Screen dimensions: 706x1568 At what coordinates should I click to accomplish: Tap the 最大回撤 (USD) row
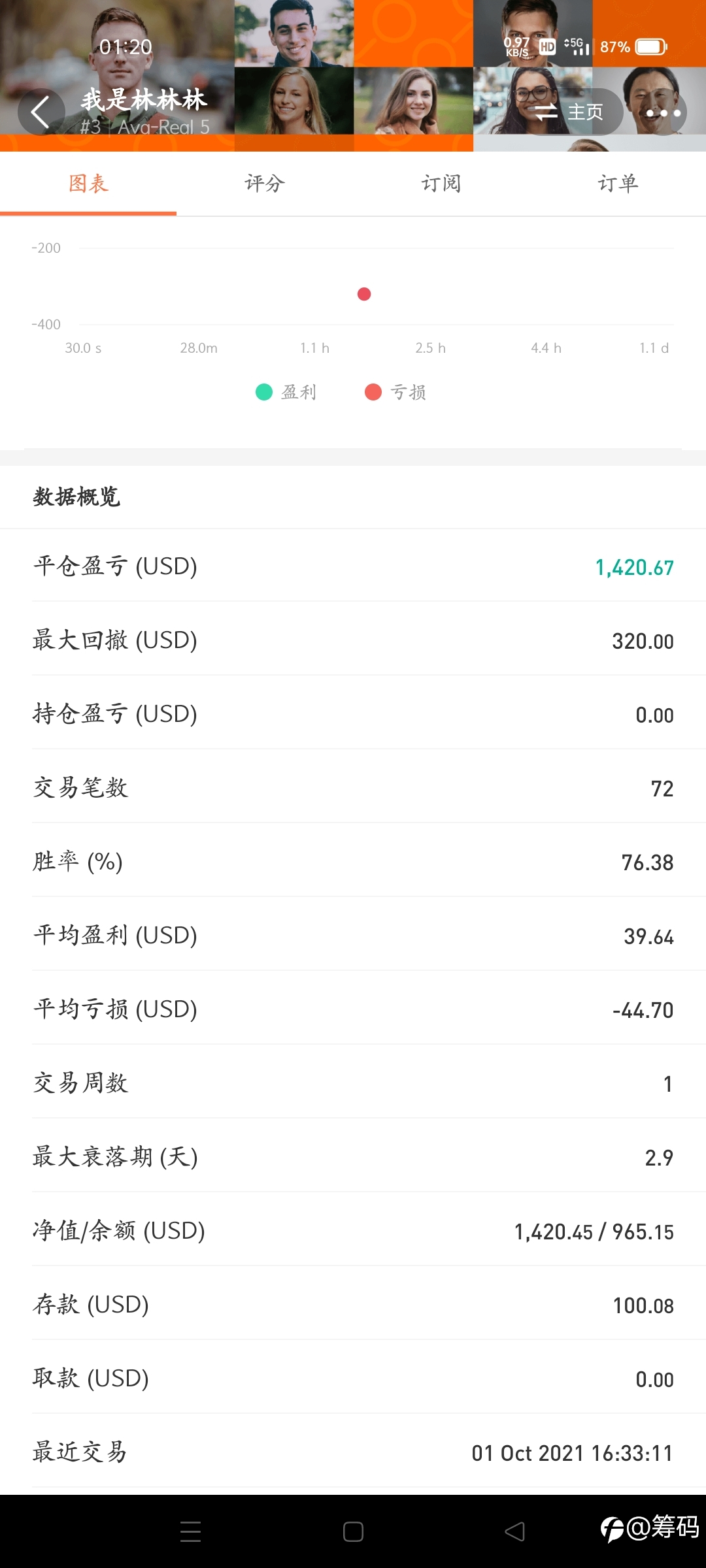pyautogui.click(x=353, y=640)
